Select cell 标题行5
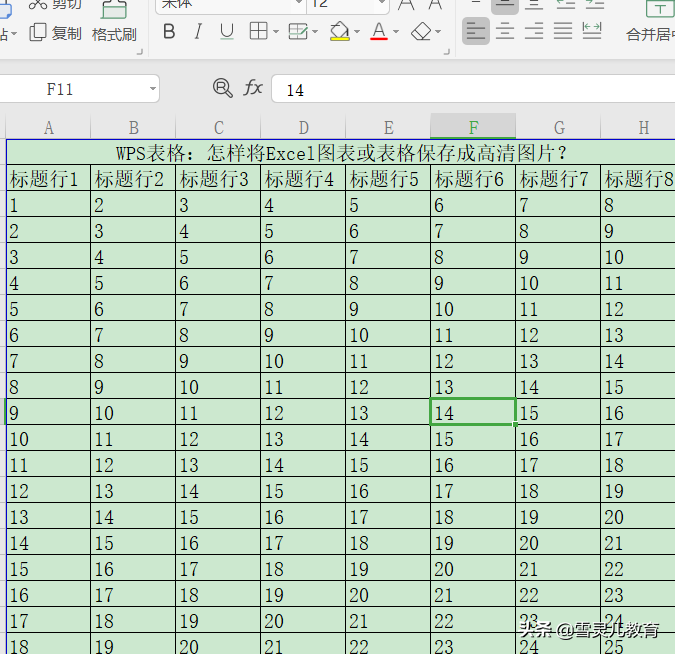 (x=388, y=178)
